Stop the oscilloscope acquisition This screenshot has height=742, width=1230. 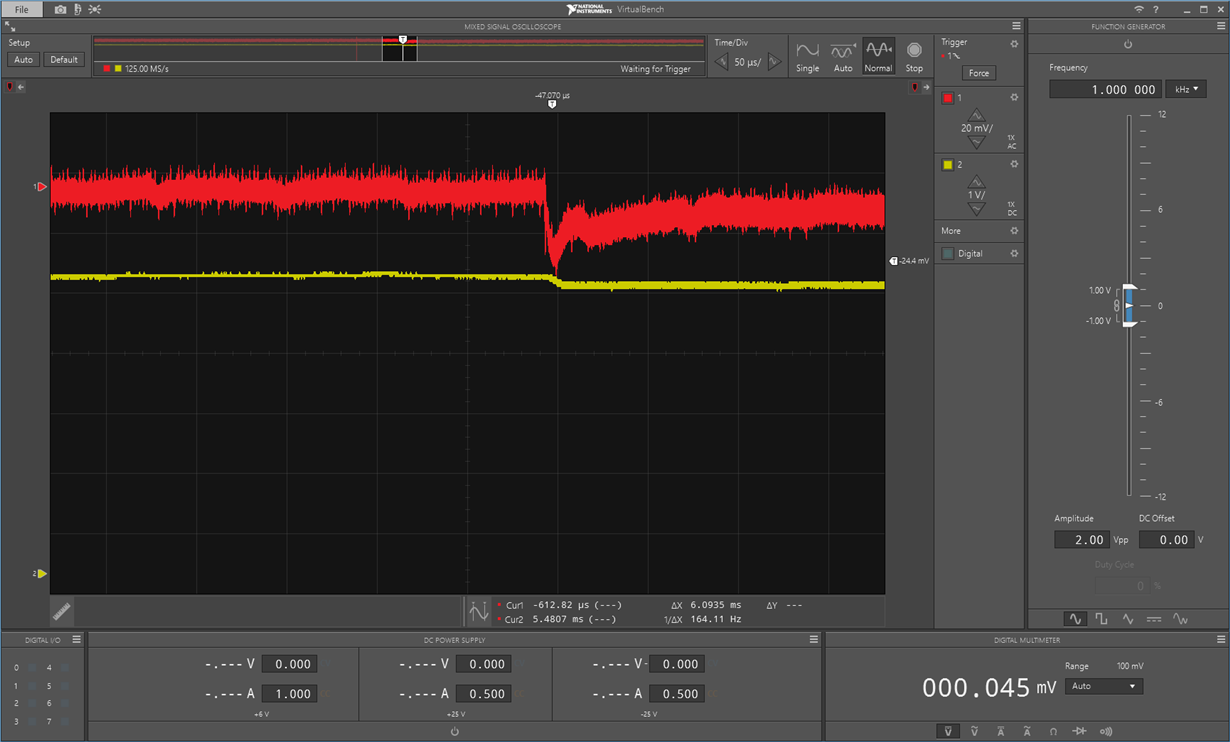pos(914,56)
